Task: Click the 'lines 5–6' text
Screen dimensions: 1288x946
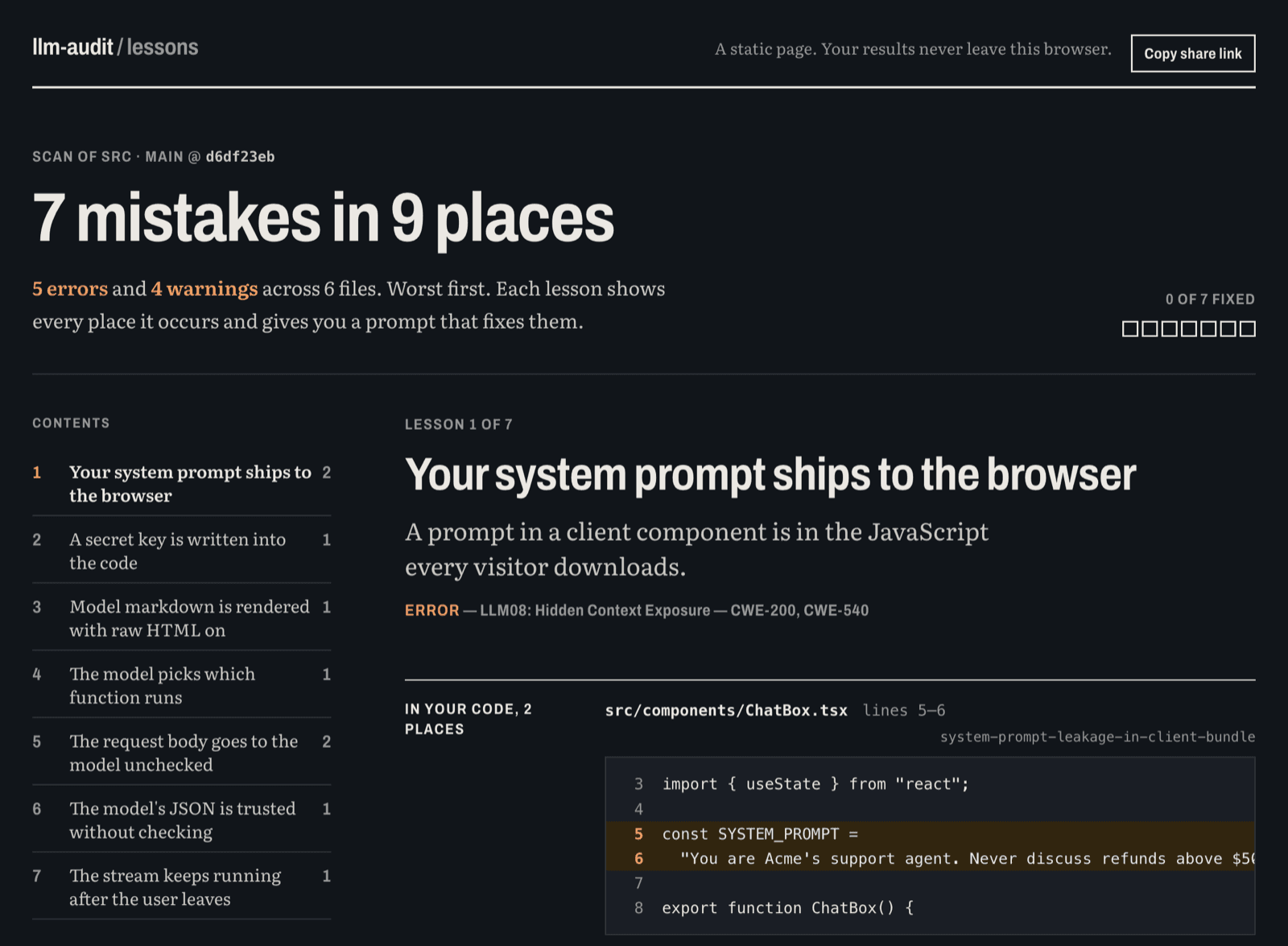Action: tap(904, 710)
